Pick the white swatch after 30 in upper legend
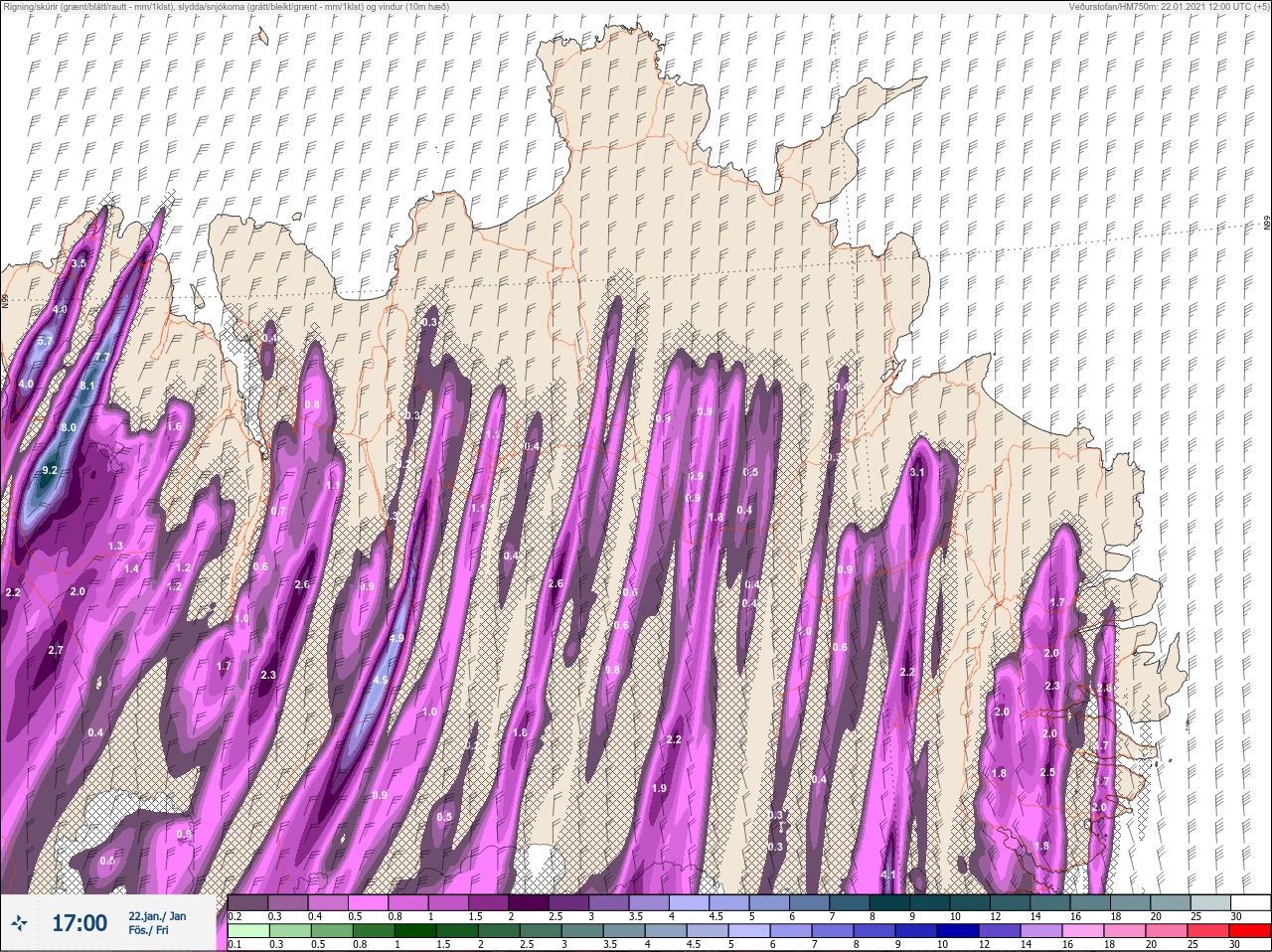The image size is (1272, 952). tap(1249, 902)
